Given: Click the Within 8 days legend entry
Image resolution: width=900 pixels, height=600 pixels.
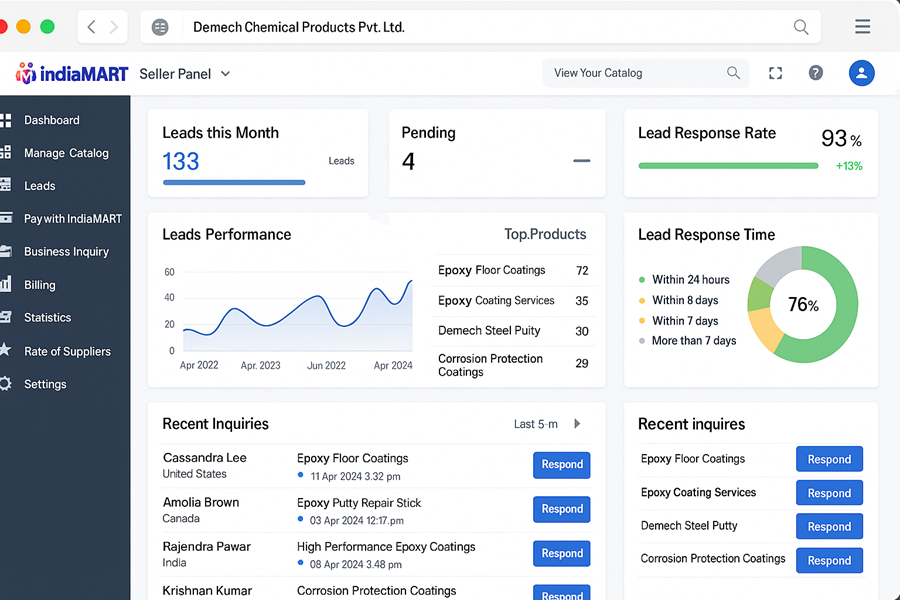Looking at the screenshot, I should [678, 300].
